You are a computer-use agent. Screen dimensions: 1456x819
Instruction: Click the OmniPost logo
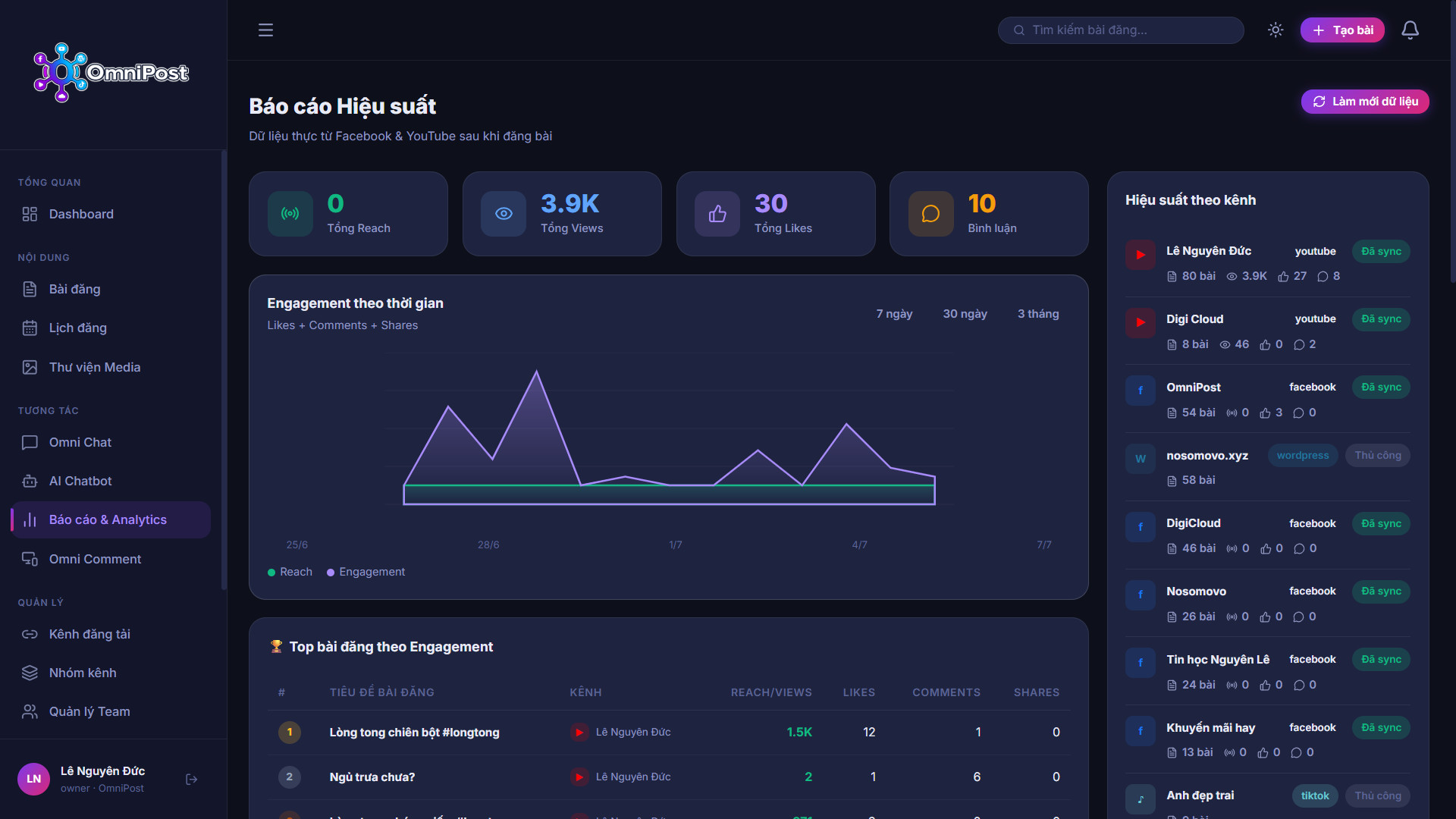pos(111,73)
